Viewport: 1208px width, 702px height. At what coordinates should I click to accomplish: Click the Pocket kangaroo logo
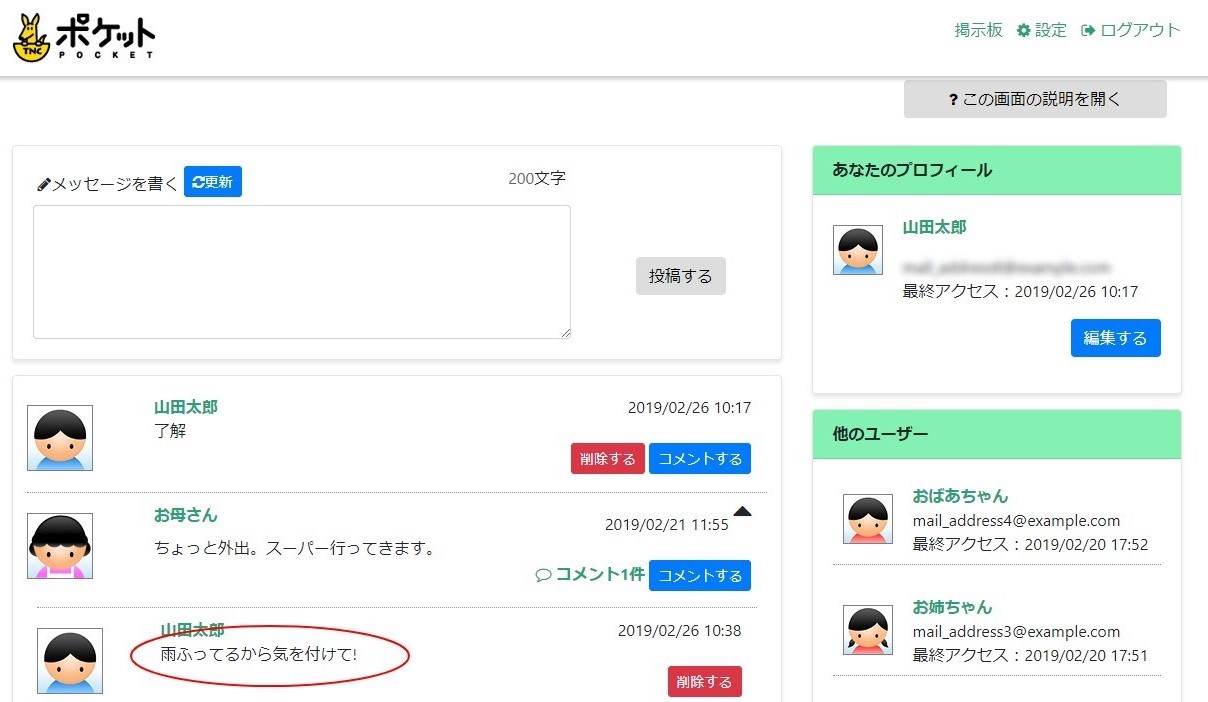click(33, 35)
